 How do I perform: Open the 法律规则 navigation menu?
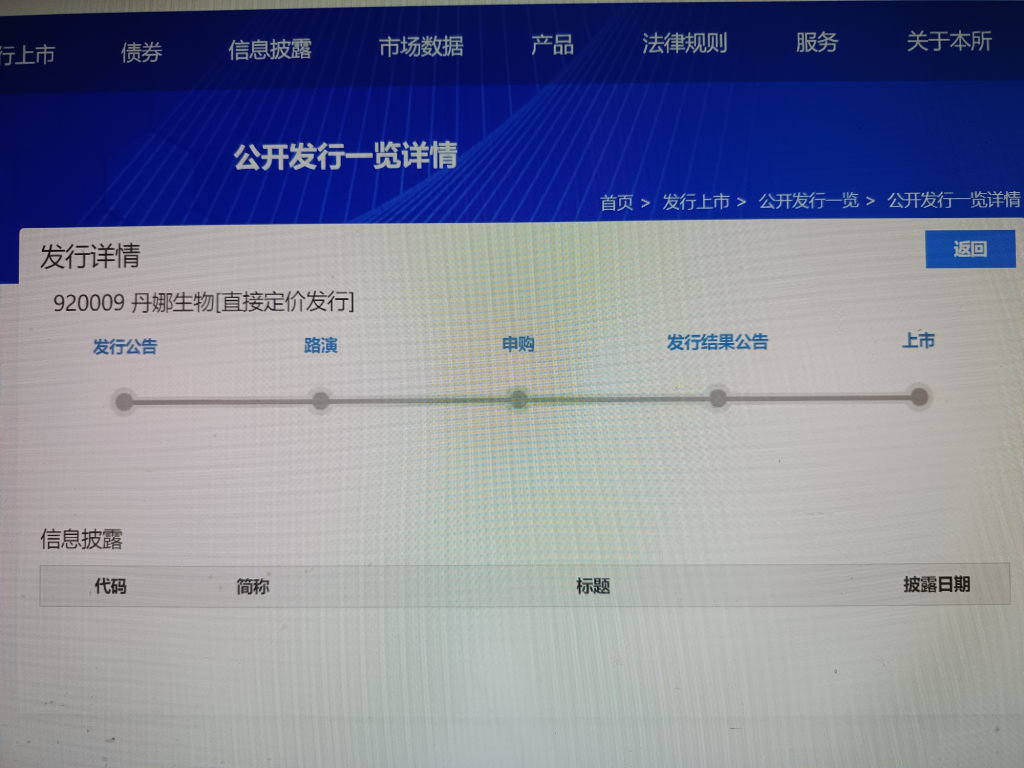click(684, 43)
